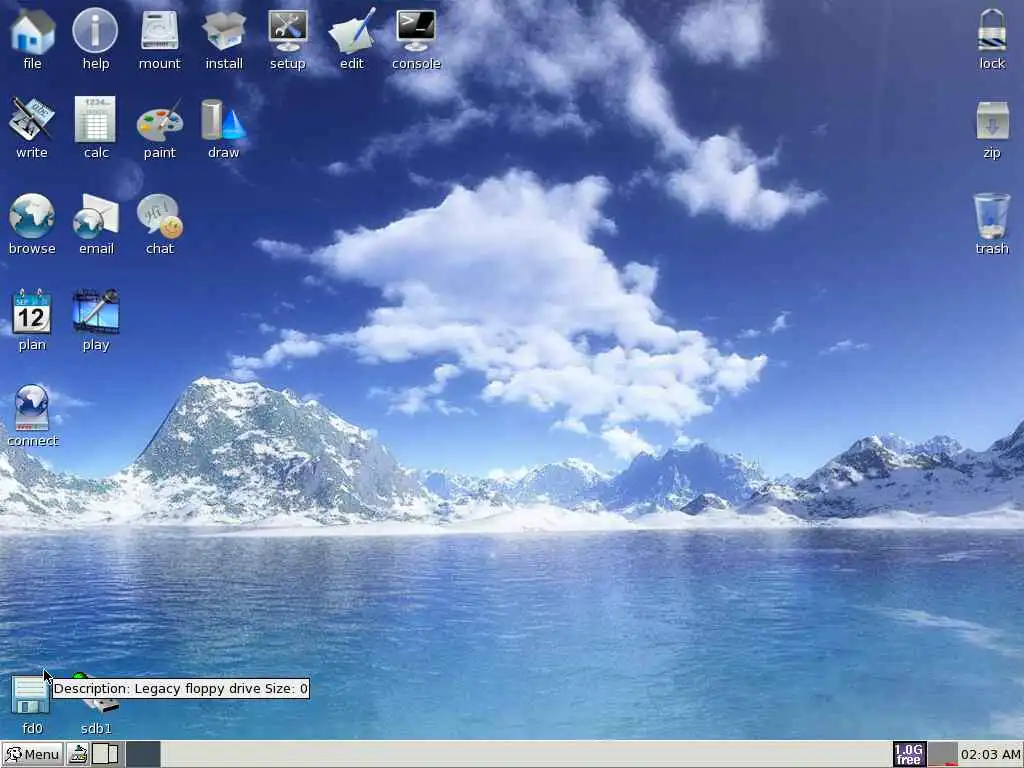Viewport: 1024px width, 768px height.
Task: Click the show desktop taskbar icon
Action: [x=78, y=754]
